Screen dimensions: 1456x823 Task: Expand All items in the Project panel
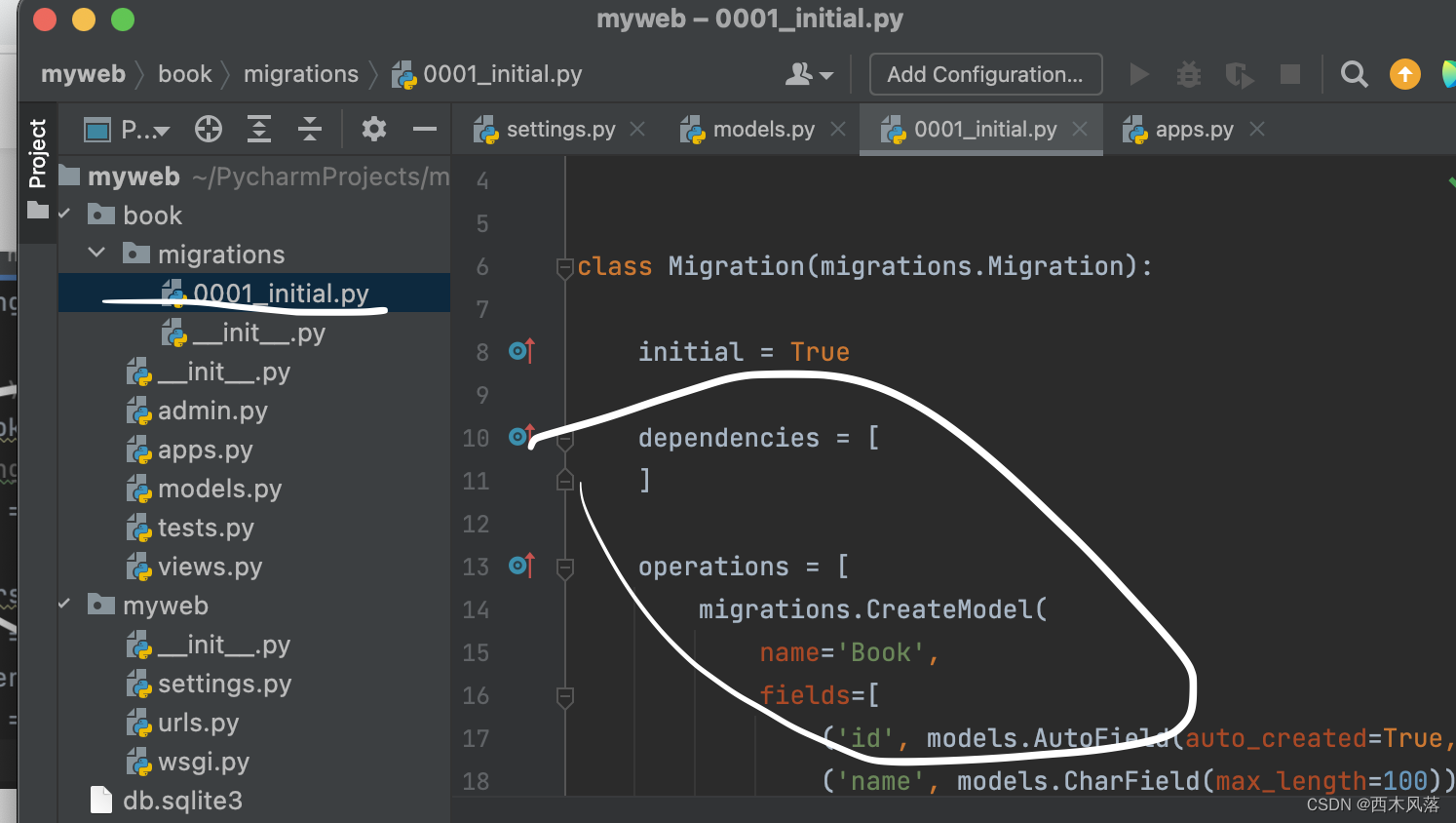point(258,128)
